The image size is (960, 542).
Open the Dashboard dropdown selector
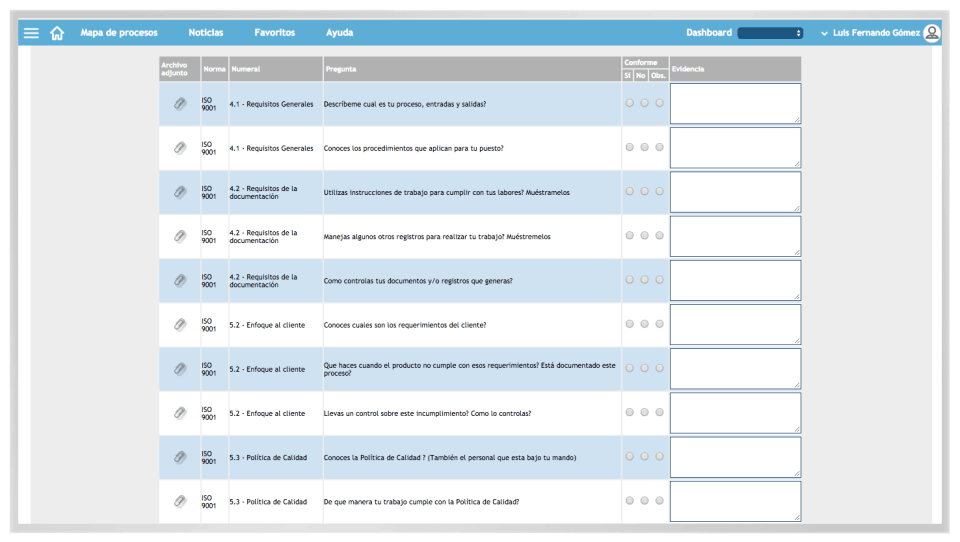[770, 33]
